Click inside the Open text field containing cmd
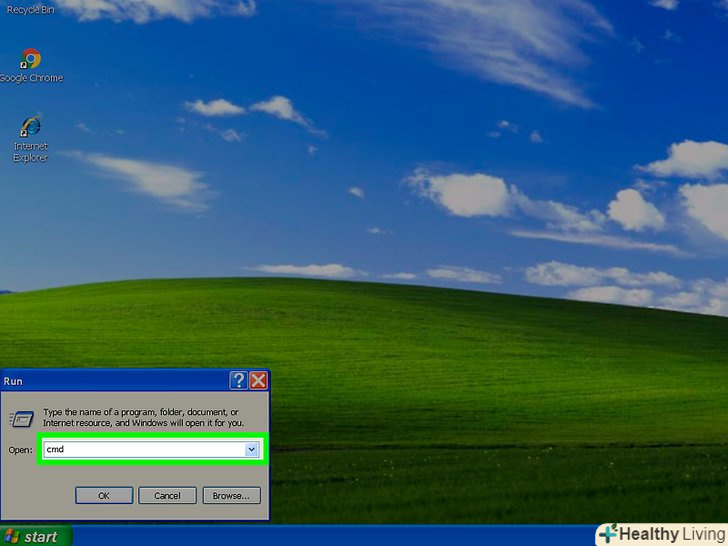The height and width of the screenshot is (546, 728). pyautogui.click(x=151, y=449)
